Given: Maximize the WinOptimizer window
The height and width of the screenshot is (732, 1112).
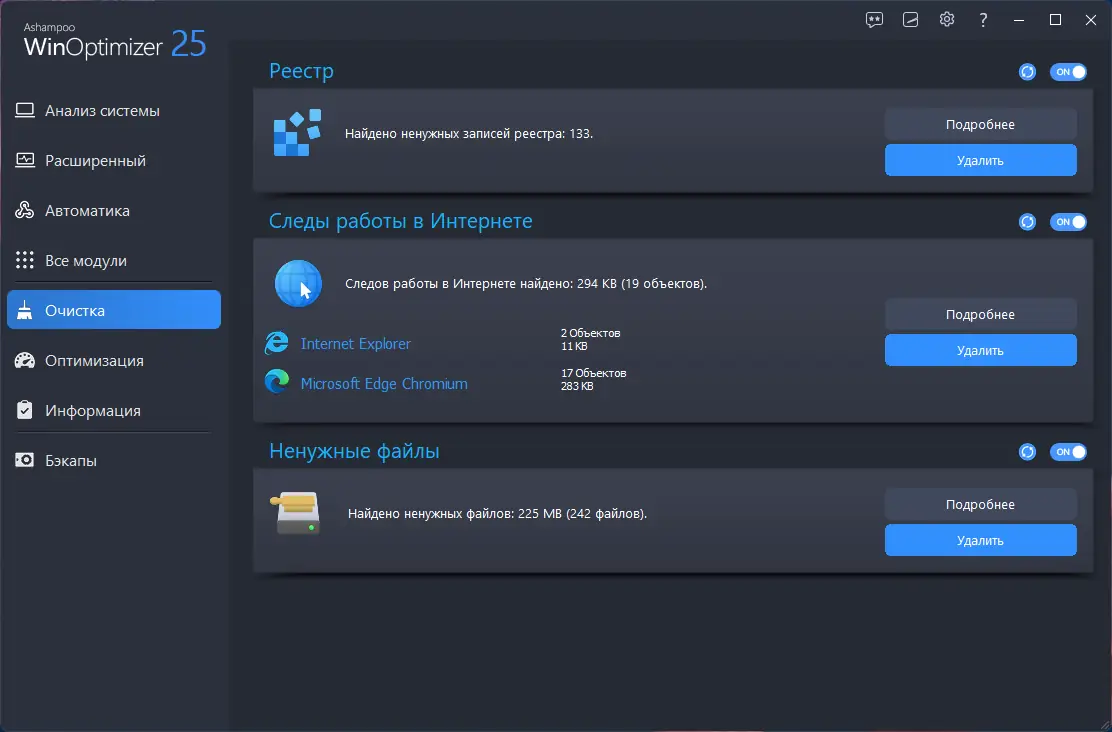Looking at the screenshot, I should (x=1055, y=20).
